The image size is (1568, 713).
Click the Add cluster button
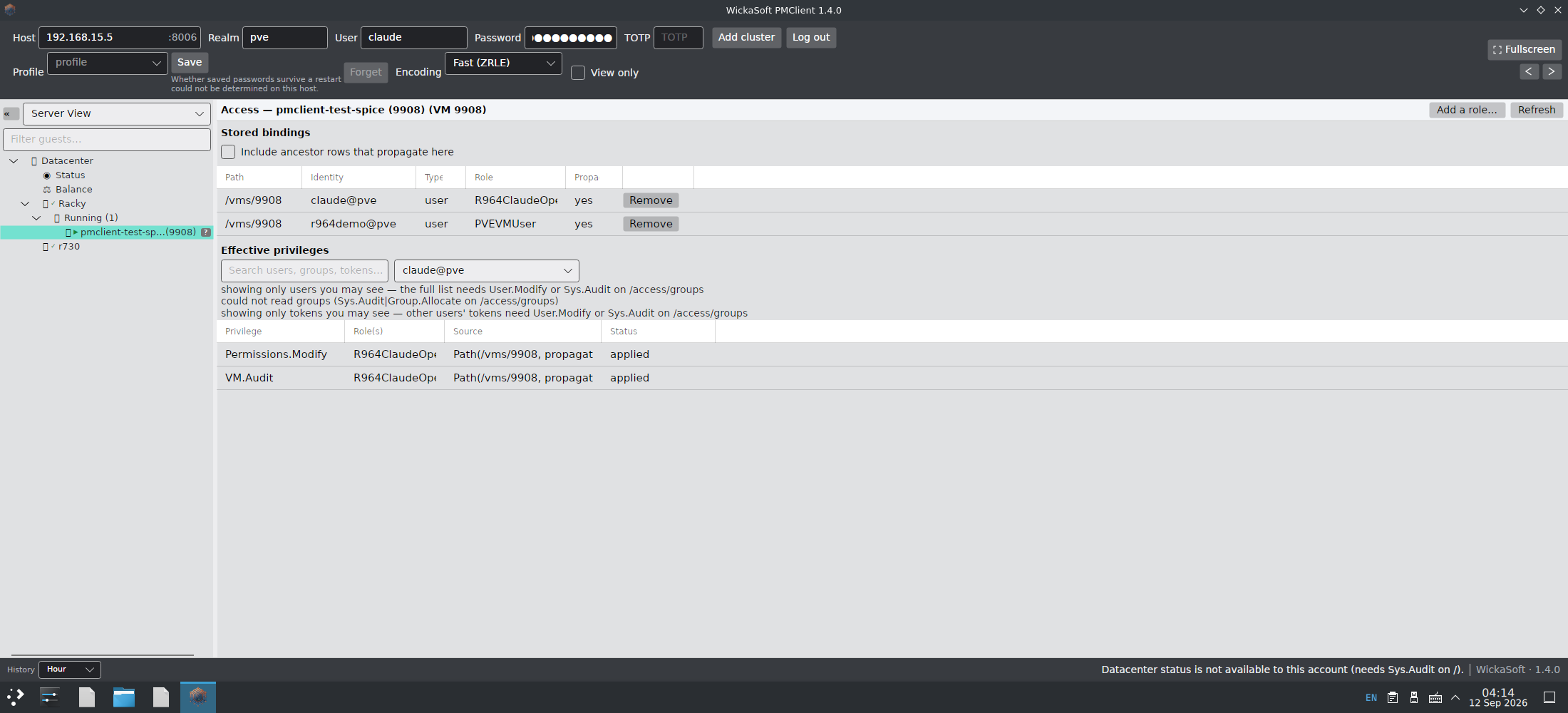tap(746, 37)
